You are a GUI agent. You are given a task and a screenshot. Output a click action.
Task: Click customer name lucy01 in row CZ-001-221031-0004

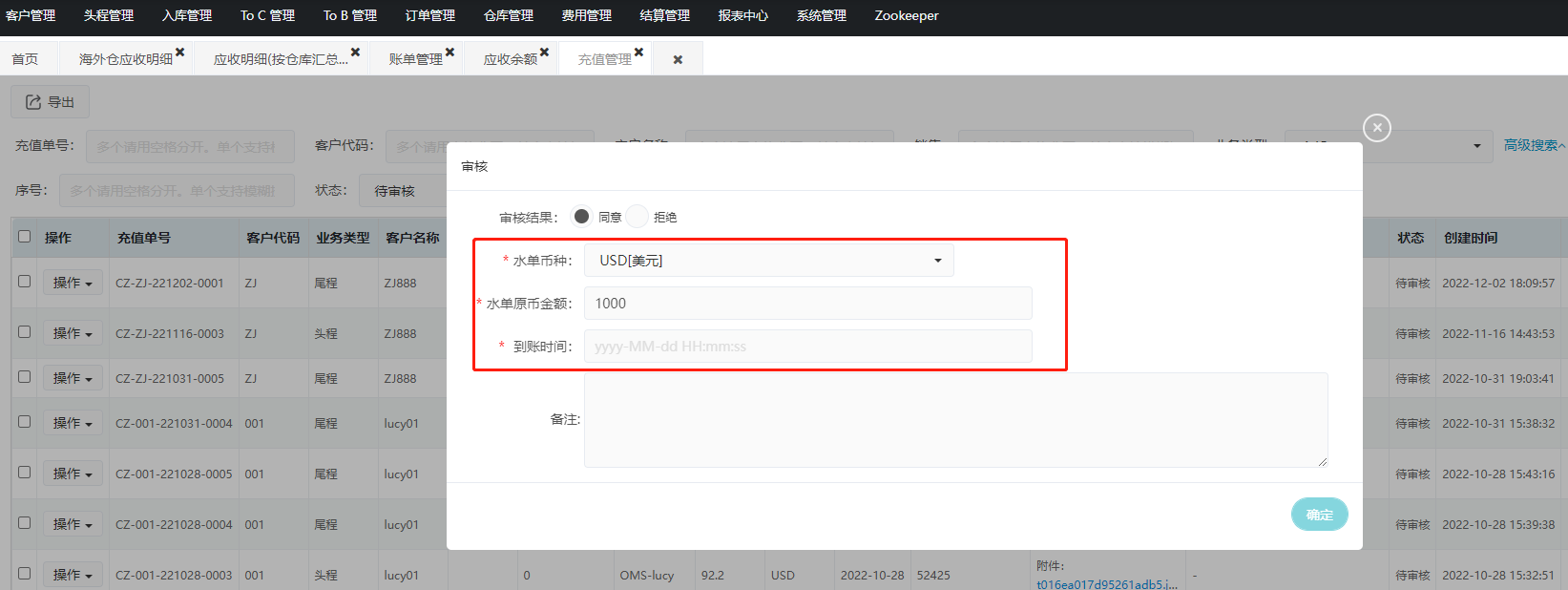pos(401,424)
